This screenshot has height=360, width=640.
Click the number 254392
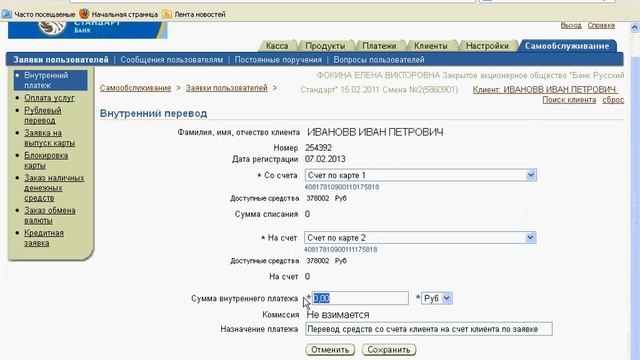(x=318, y=148)
